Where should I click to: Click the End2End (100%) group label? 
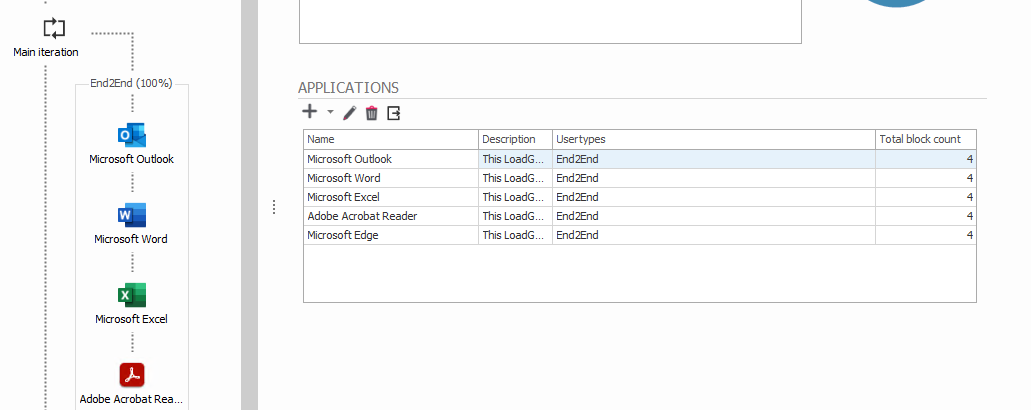pos(132,84)
